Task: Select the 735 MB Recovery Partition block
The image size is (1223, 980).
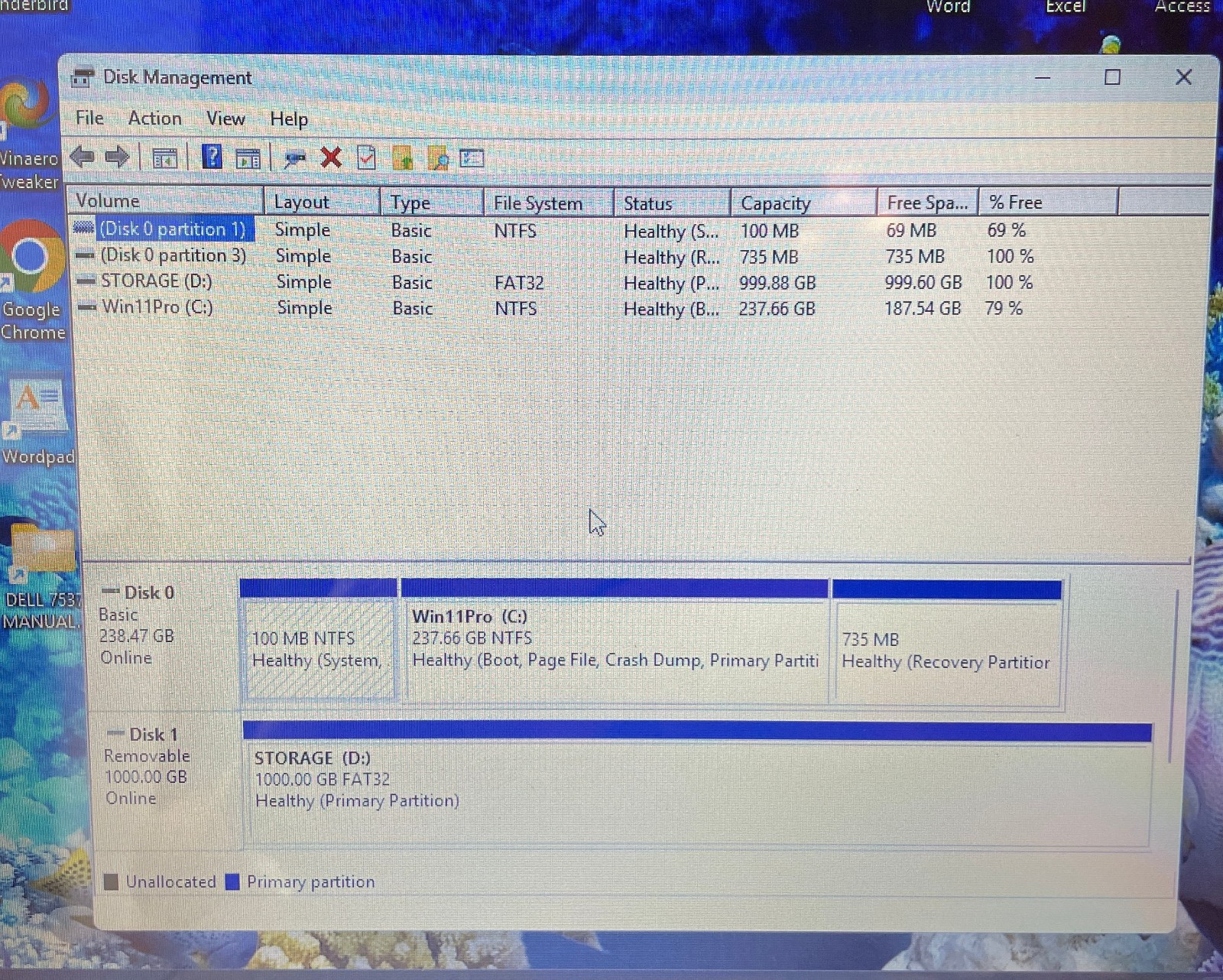Action: click(x=947, y=642)
